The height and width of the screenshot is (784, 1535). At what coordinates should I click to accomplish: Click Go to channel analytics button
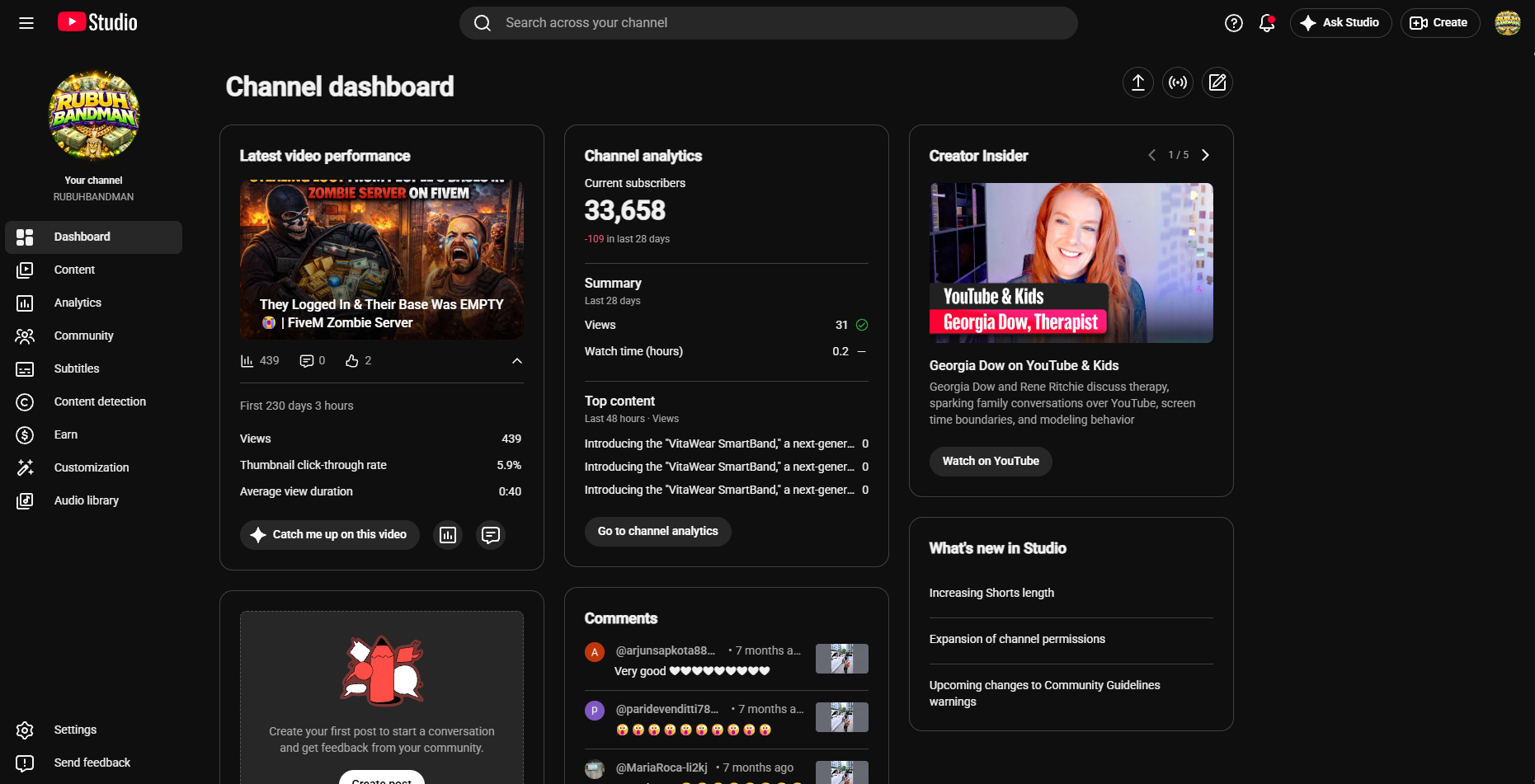(x=657, y=532)
